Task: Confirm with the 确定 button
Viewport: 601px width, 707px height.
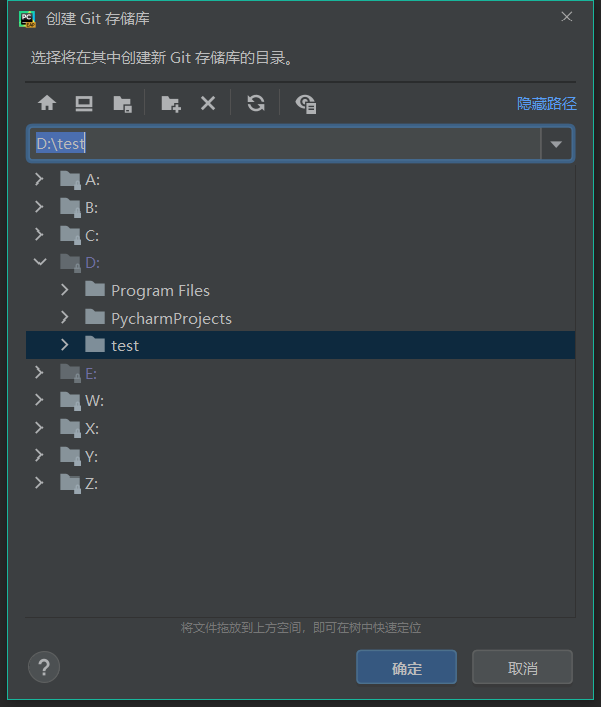Action: (407, 667)
